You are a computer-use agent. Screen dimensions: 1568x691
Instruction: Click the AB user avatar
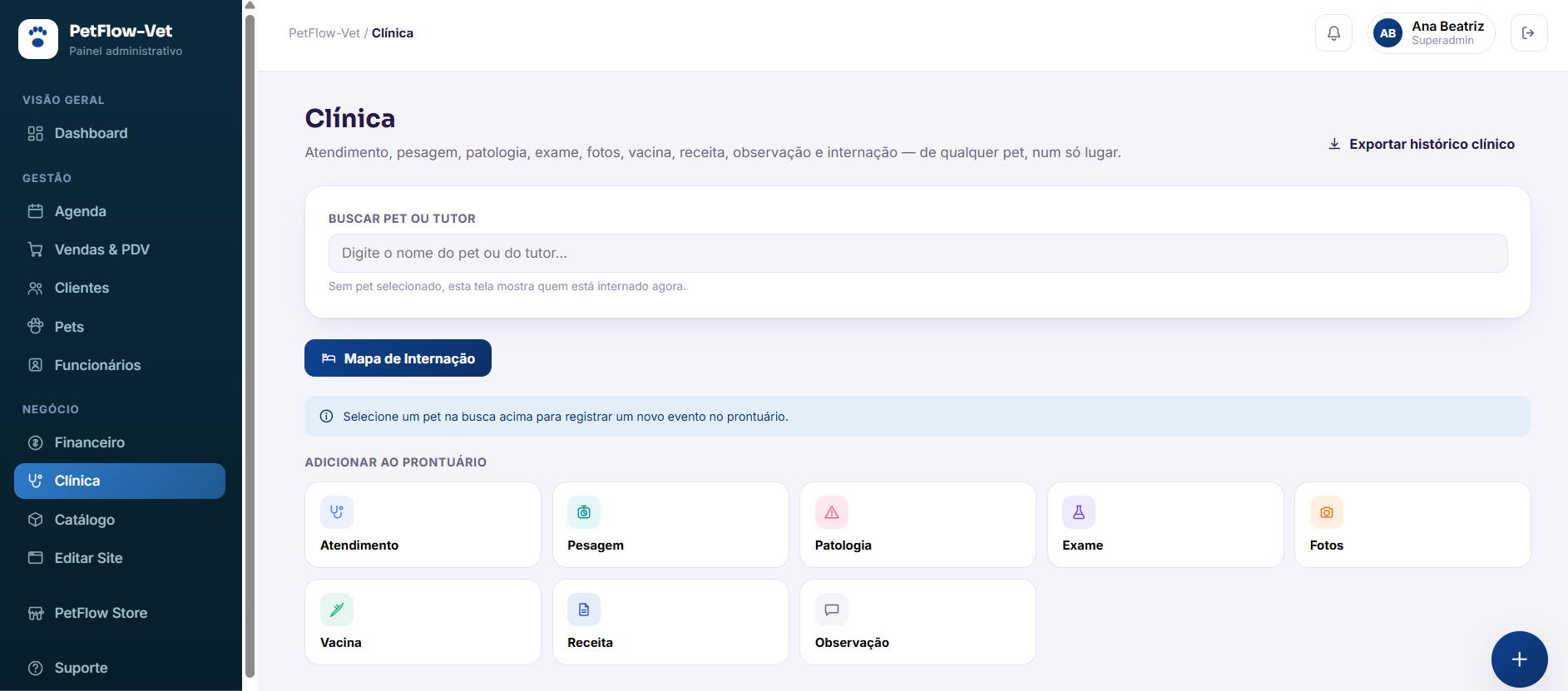point(1387,33)
